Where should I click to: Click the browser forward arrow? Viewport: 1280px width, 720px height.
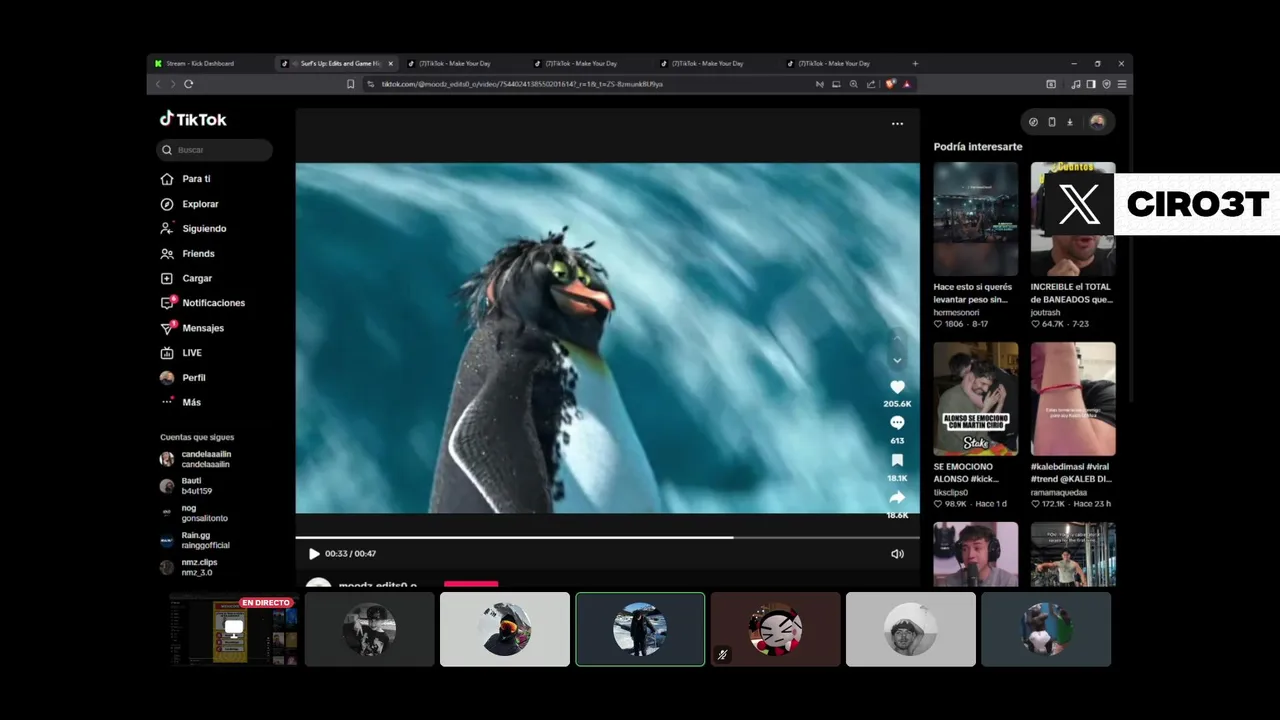tap(171, 84)
